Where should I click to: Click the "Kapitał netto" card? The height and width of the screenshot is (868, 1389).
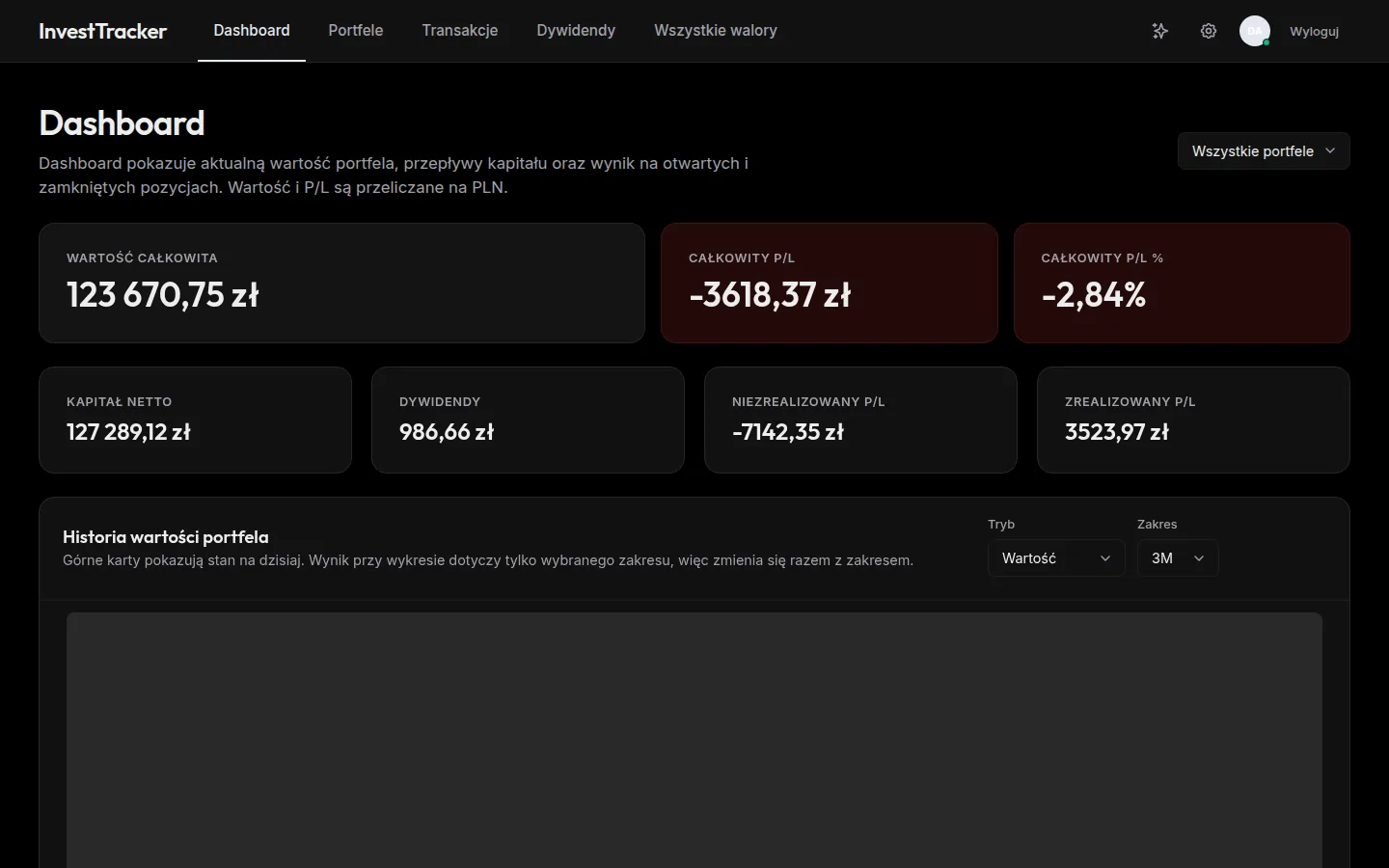(x=195, y=420)
